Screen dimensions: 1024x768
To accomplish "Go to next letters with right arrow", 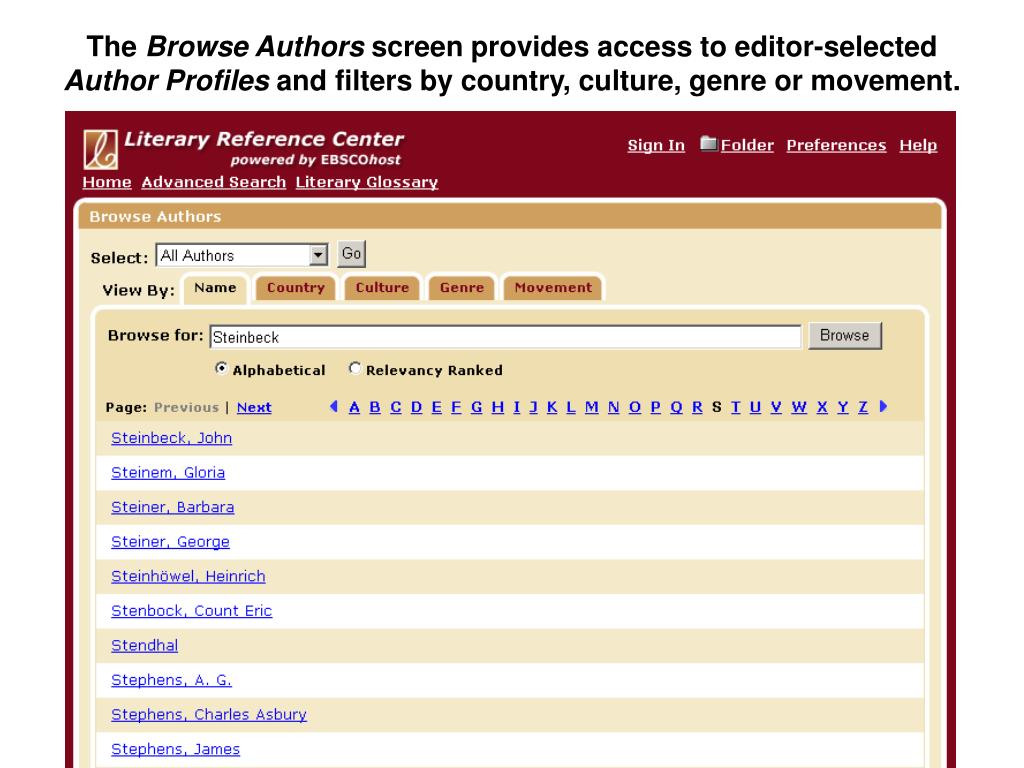I will click(x=884, y=406).
